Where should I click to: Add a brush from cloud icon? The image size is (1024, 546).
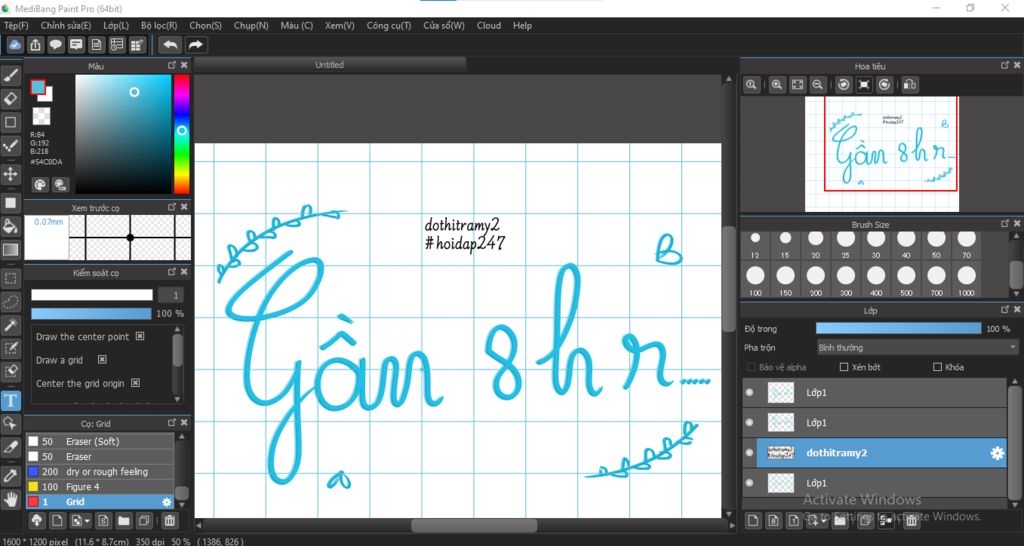37,521
